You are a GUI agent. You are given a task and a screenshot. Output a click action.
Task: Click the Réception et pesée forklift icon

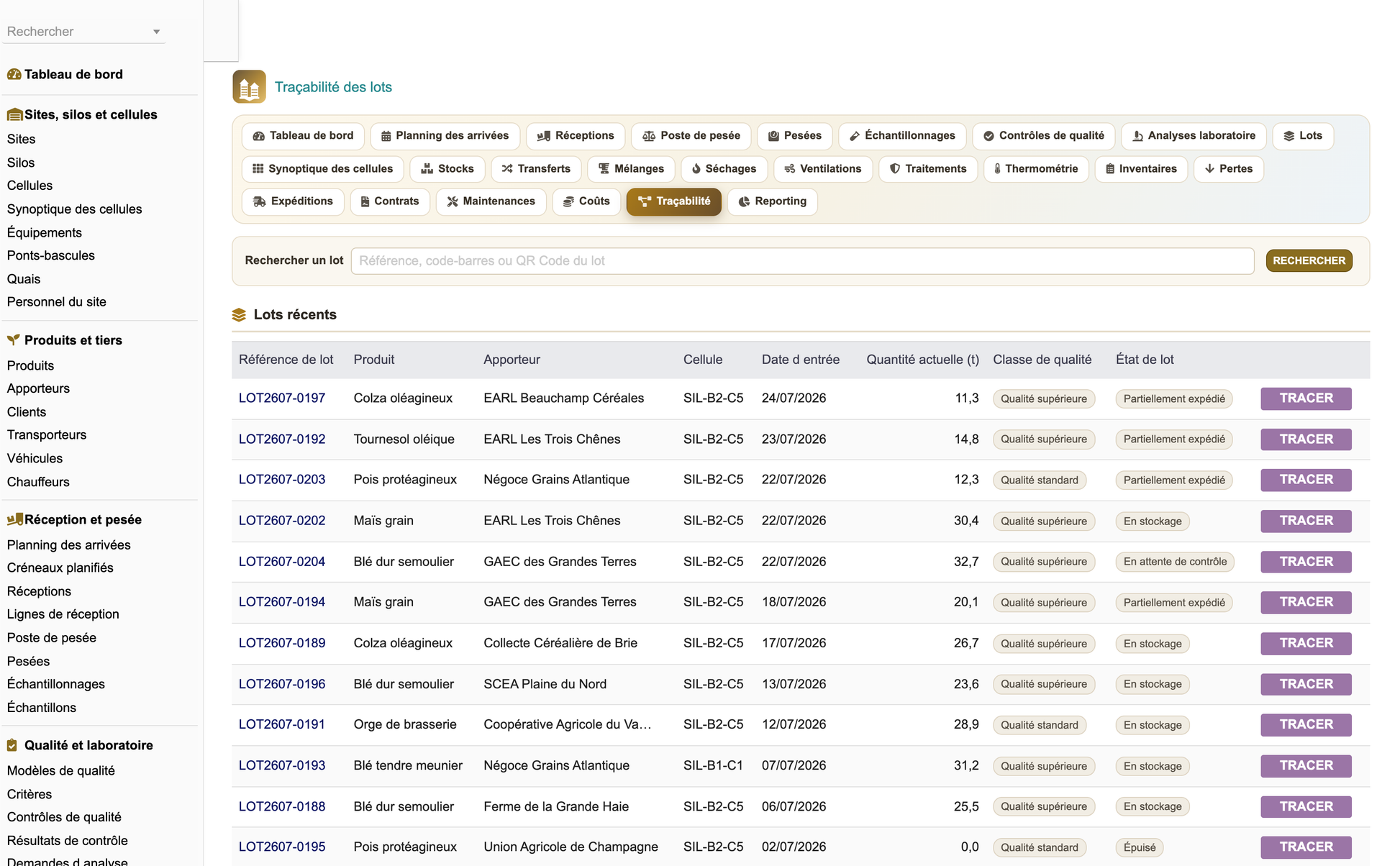14,519
